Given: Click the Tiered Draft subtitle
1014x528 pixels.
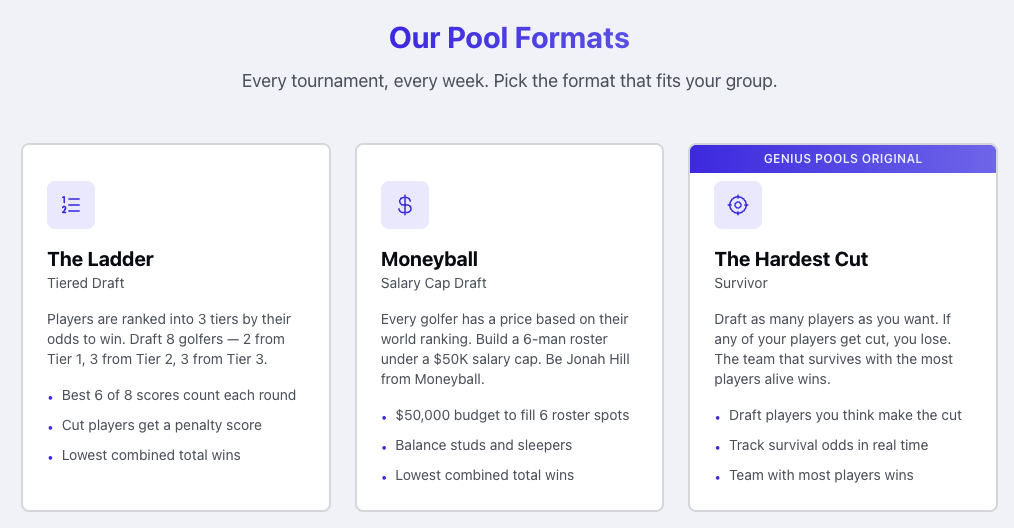Looking at the screenshot, I should tap(86, 283).
